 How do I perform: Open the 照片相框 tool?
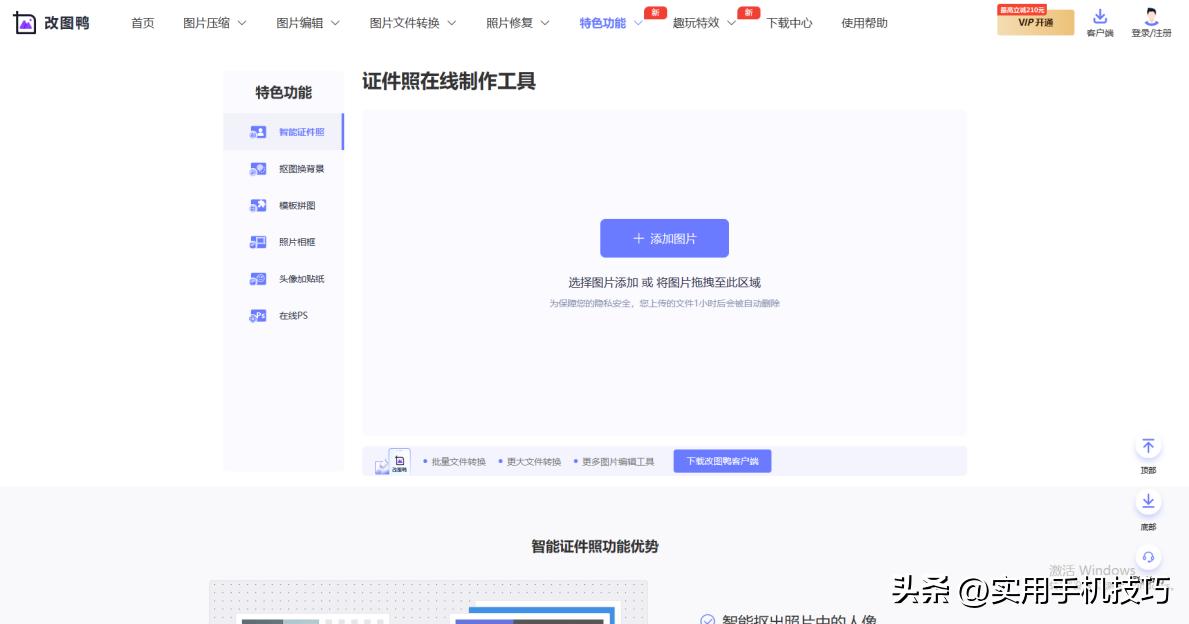coord(290,242)
